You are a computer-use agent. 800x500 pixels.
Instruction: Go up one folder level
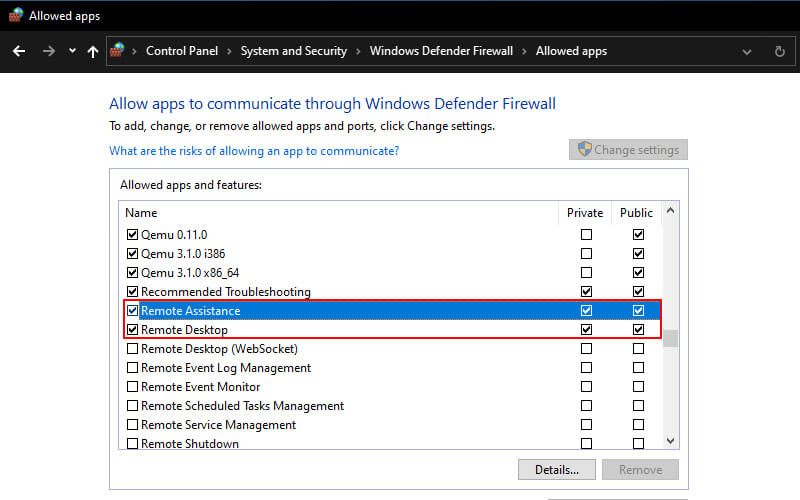(93, 51)
